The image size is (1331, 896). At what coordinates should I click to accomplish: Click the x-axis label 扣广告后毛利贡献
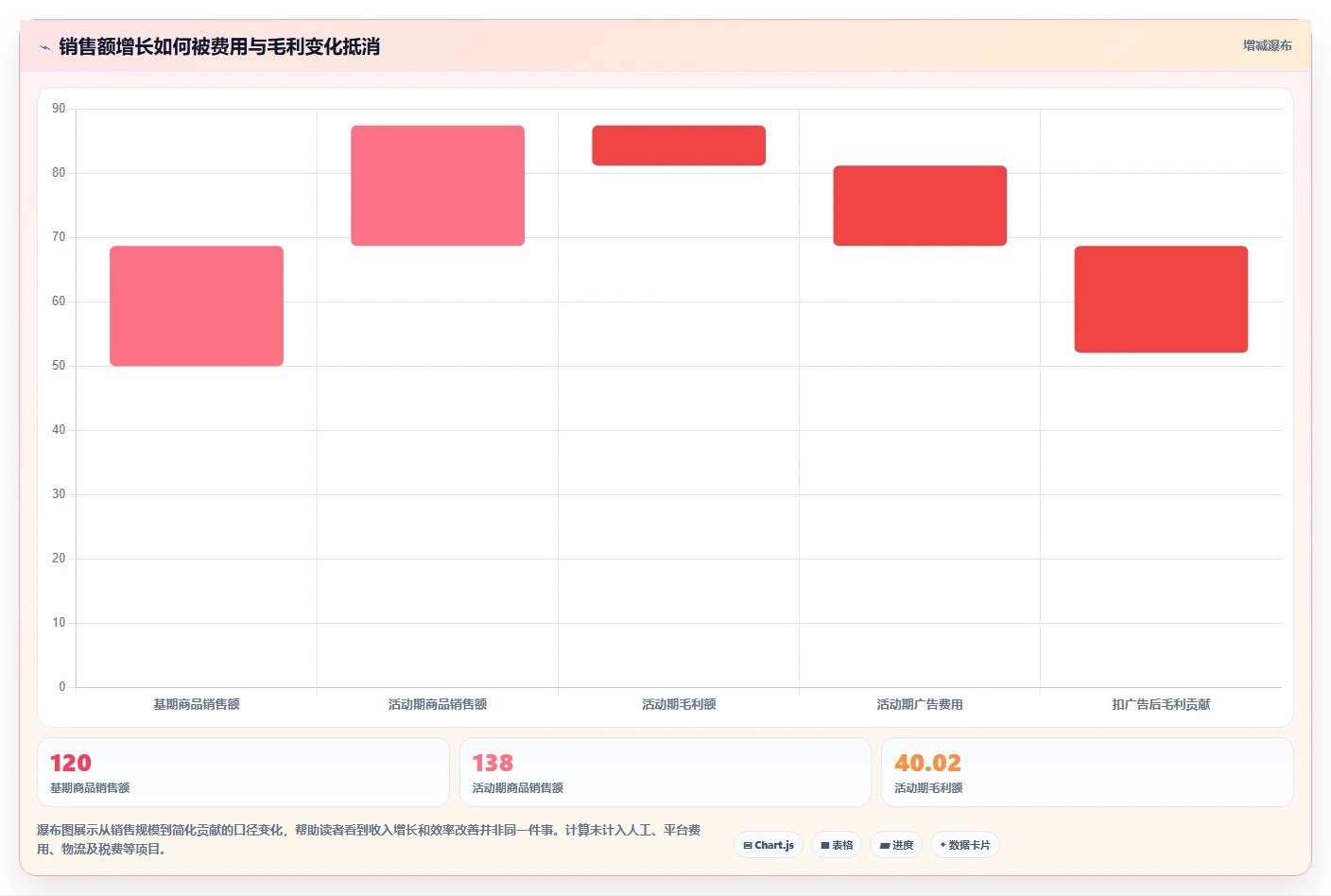pos(1161,704)
